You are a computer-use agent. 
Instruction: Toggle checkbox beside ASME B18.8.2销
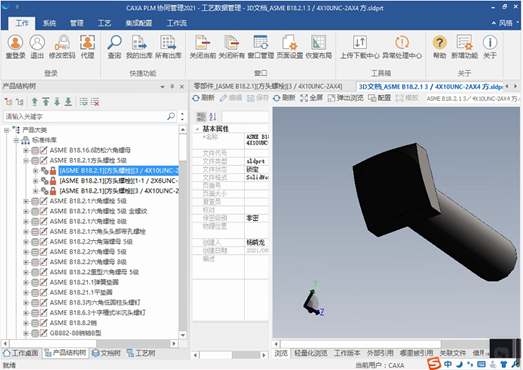click(35, 323)
